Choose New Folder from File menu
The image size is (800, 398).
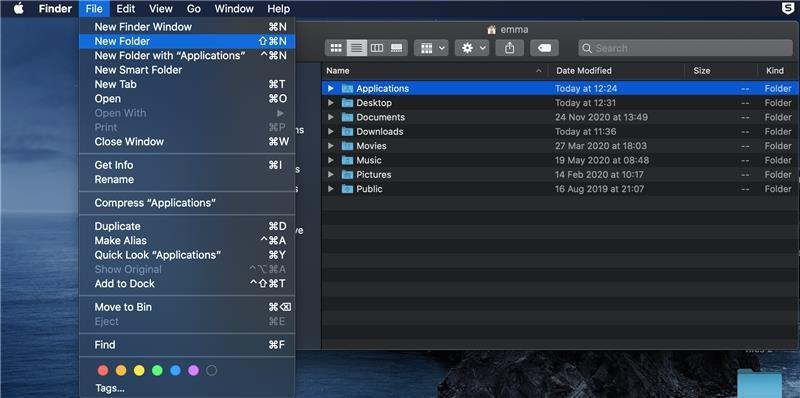187,41
